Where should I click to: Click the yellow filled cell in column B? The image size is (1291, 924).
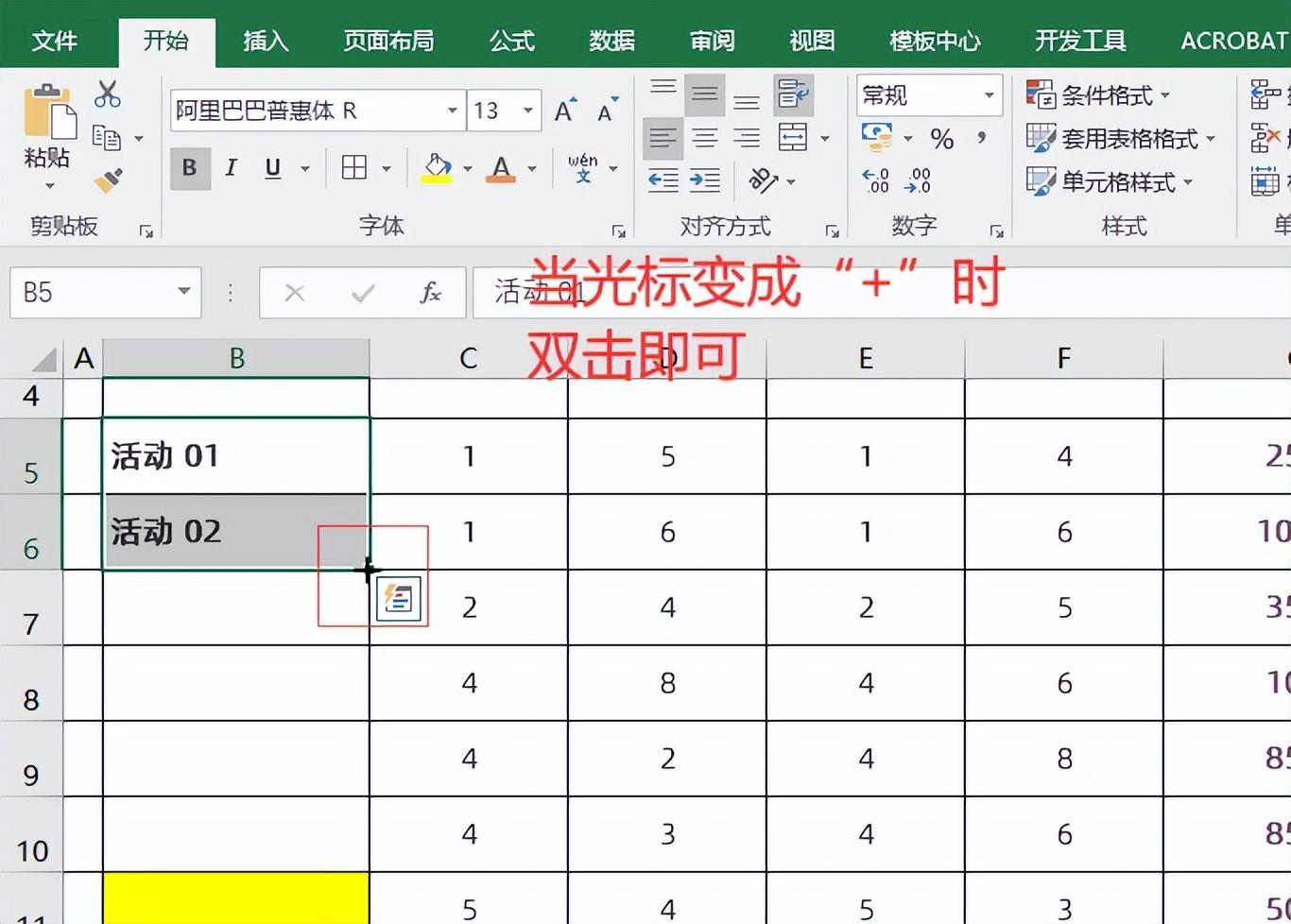tap(236, 898)
